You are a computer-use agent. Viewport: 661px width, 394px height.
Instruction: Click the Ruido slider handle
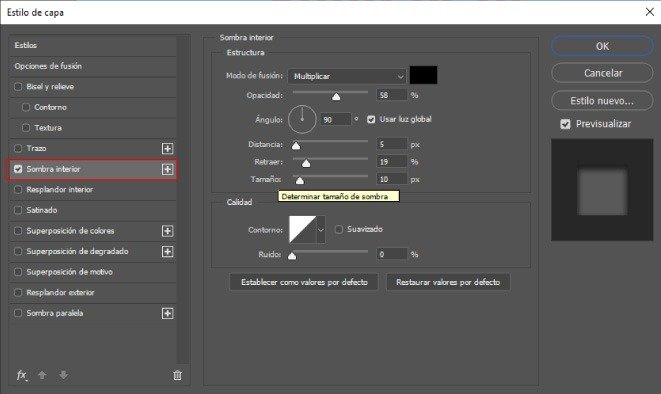click(292, 256)
